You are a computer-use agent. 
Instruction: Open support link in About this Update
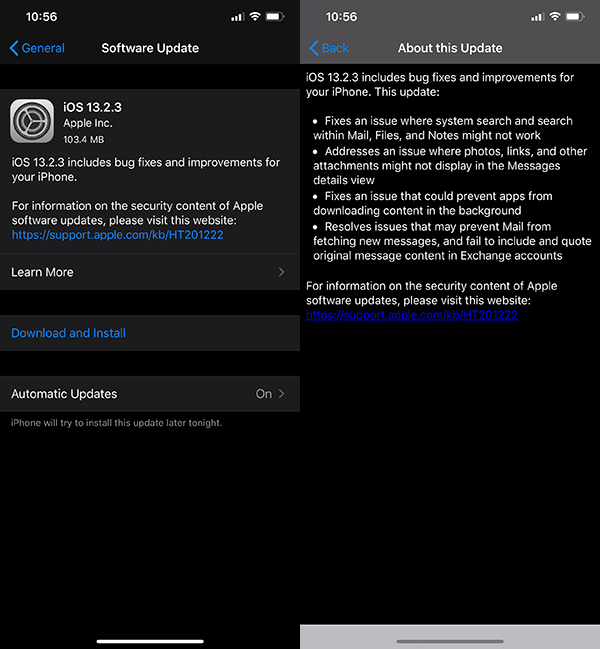(x=412, y=315)
